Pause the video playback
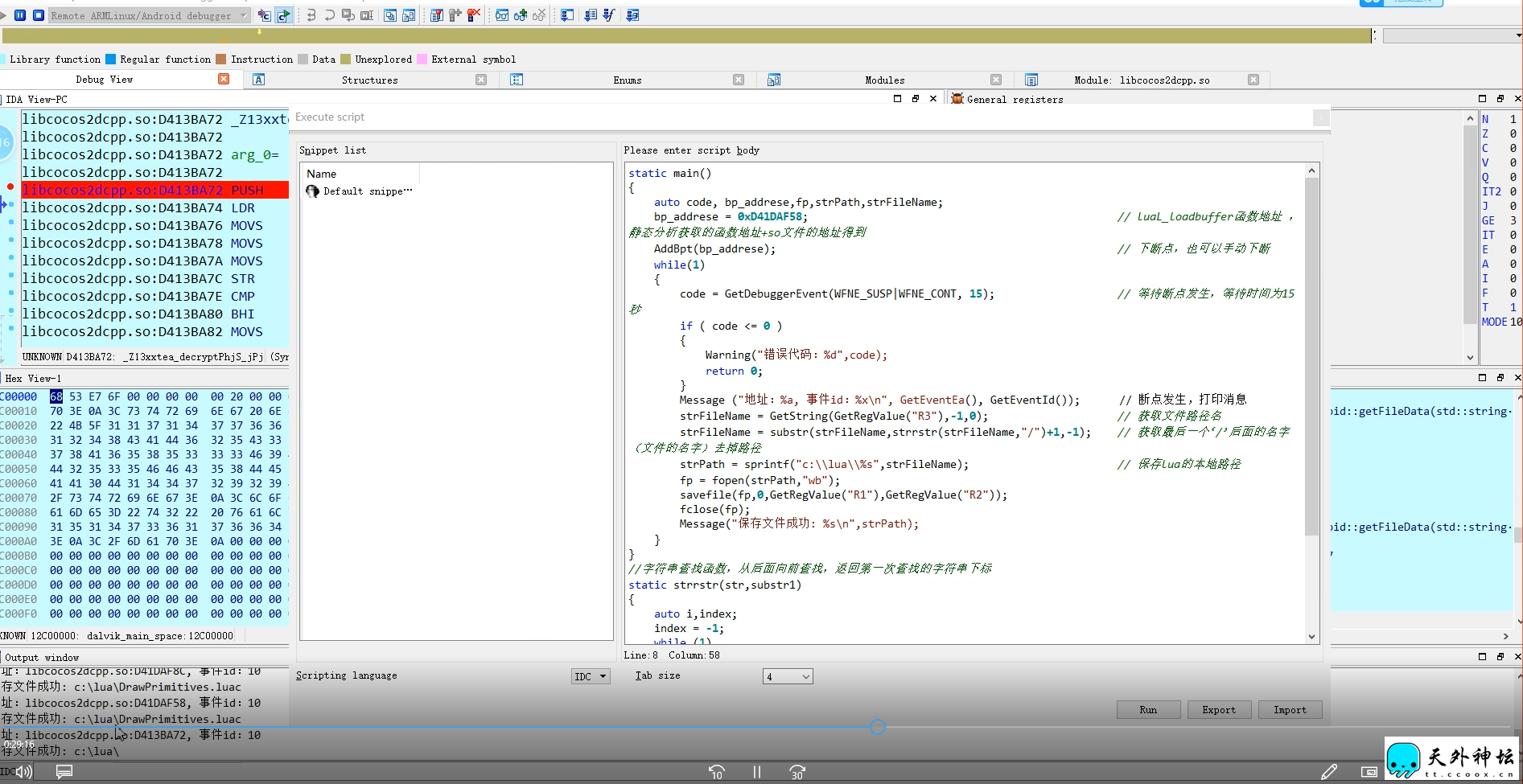 757,772
